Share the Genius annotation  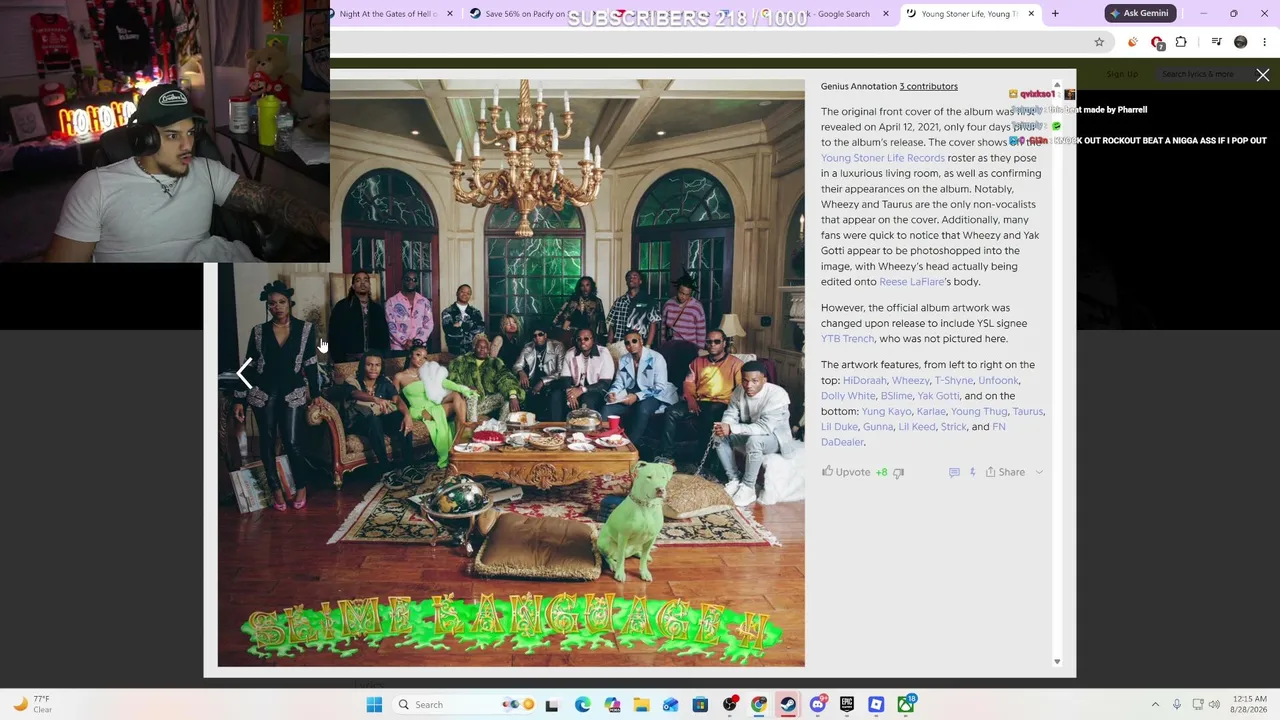click(1005, 472)
